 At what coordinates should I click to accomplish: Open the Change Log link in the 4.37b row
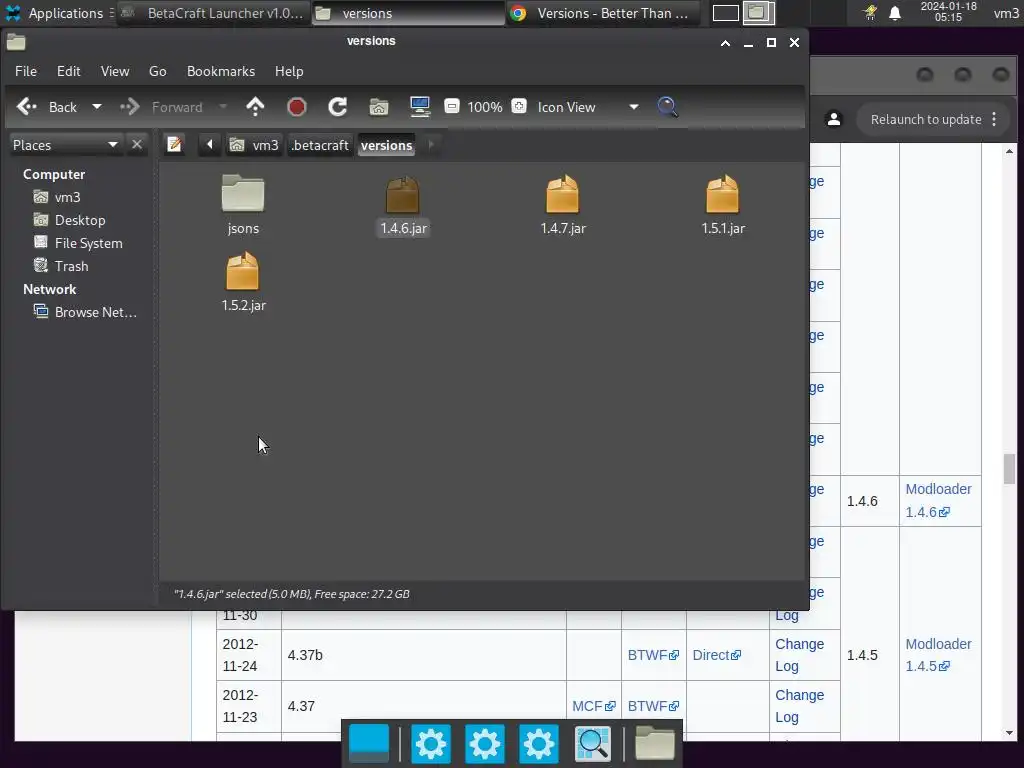tap(799, 655)
